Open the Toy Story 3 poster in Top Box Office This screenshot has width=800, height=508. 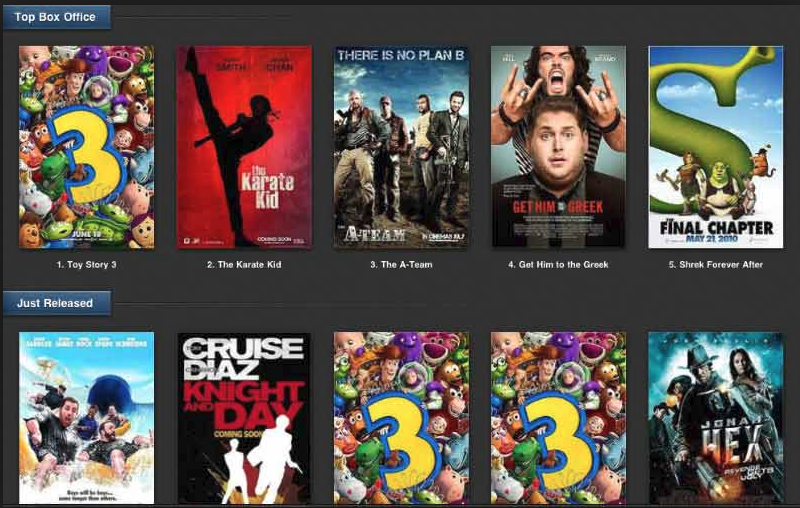[x=86, y=147]
